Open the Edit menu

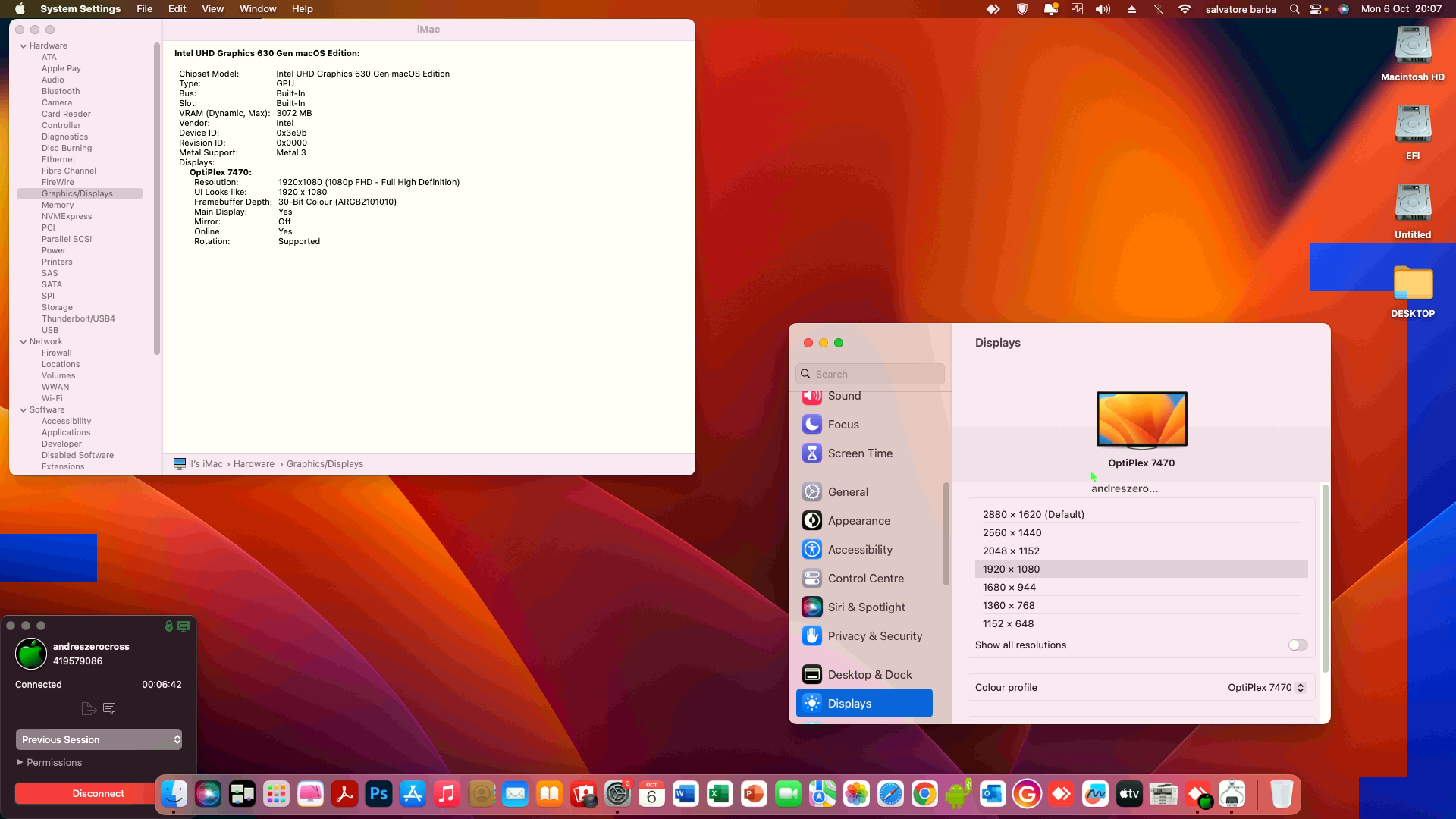[x=177, y=9]
